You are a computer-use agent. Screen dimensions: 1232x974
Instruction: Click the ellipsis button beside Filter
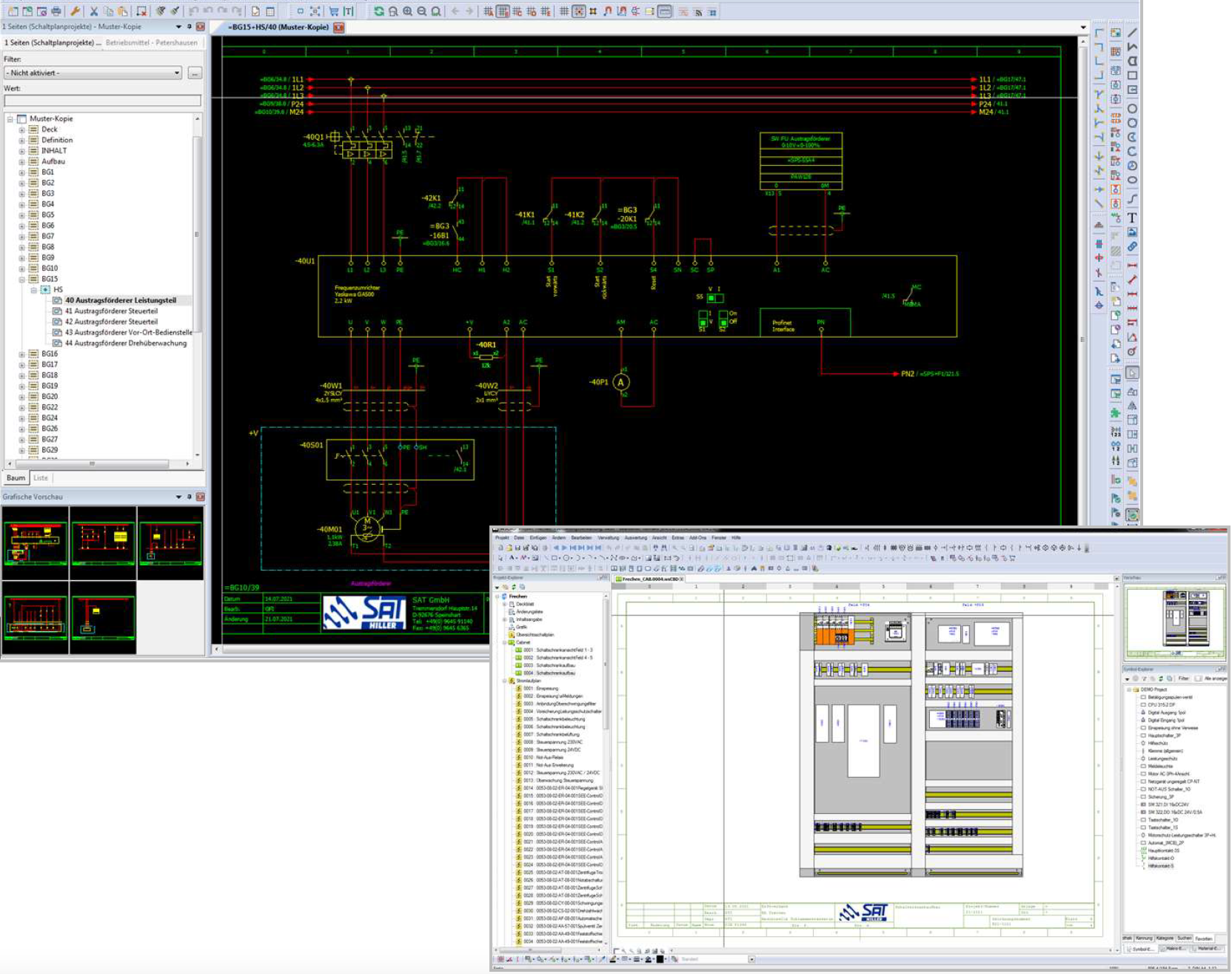pos(195,73)
